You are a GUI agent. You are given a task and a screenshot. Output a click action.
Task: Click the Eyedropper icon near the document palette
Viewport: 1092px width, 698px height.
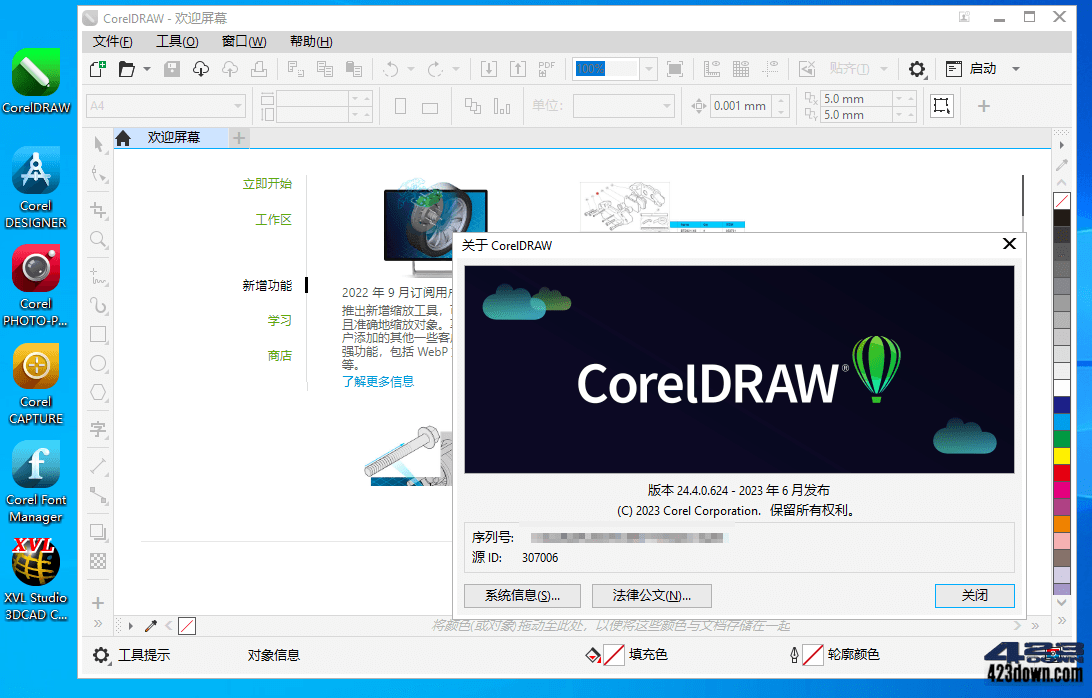(152, 625)
